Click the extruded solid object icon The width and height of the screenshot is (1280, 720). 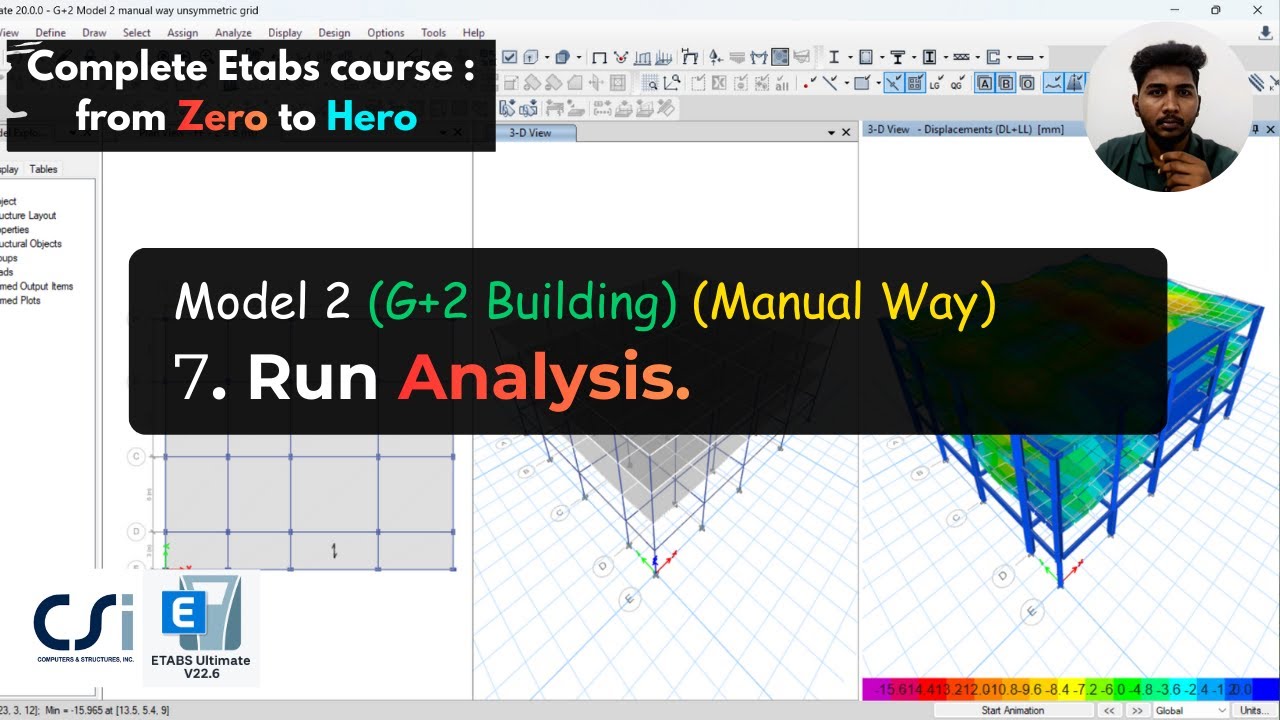tap(561, 57)
